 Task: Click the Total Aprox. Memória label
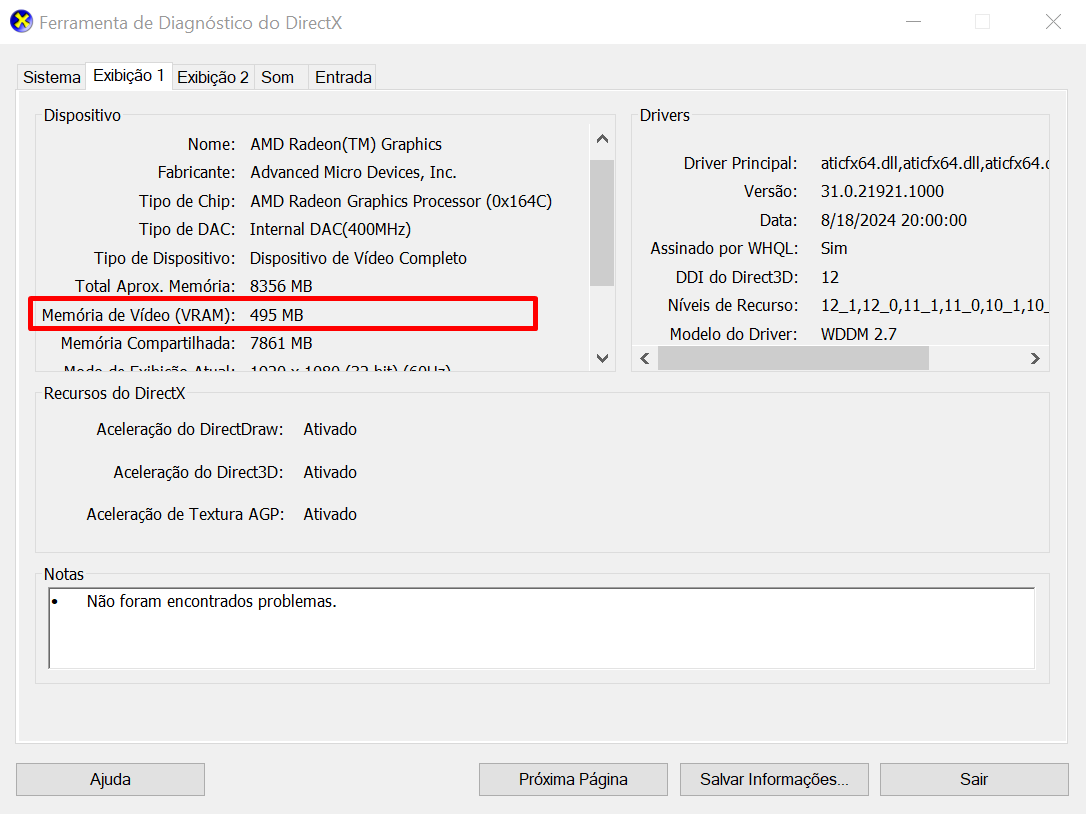point(155,286)
